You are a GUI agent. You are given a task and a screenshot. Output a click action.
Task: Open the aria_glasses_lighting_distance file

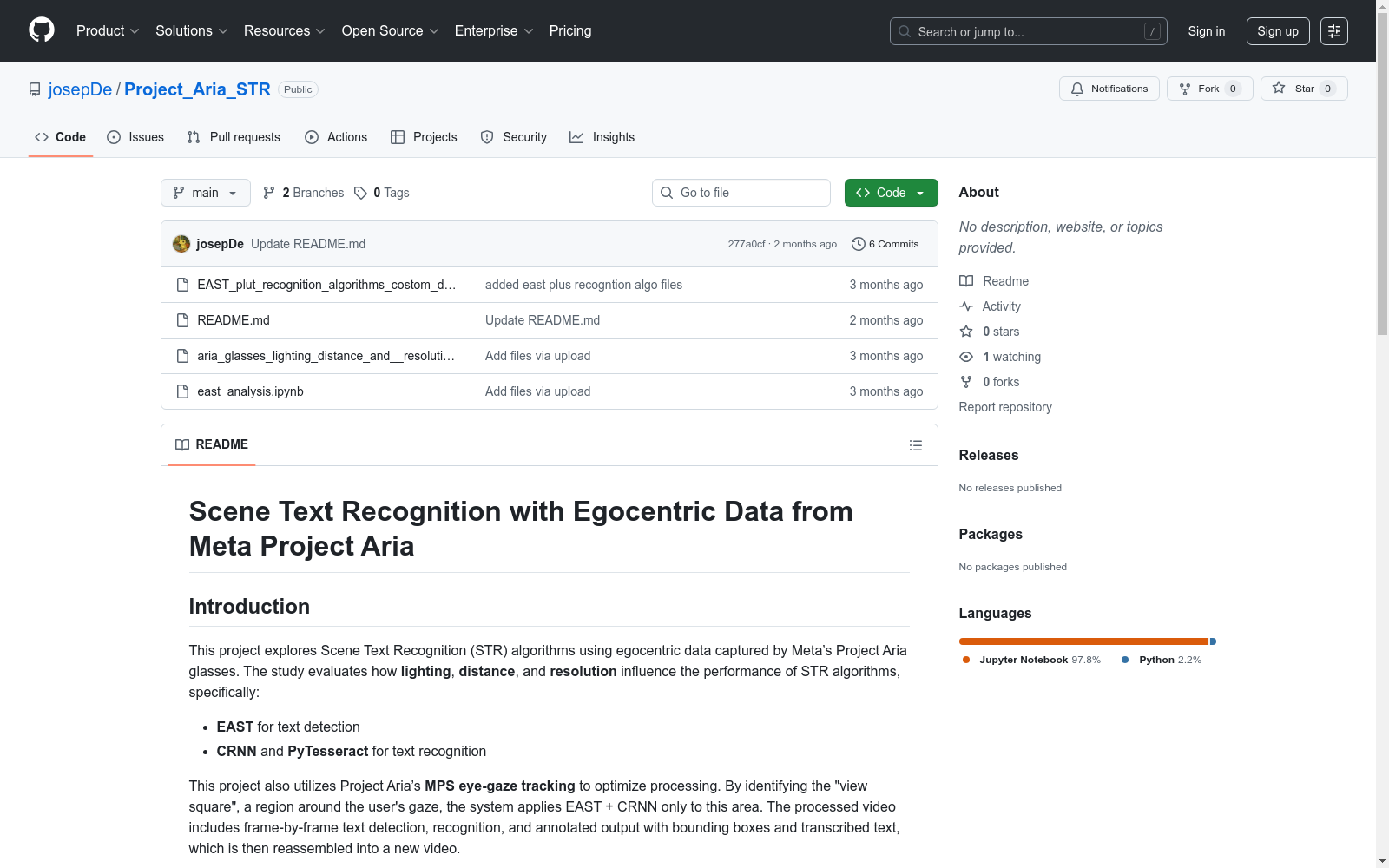click(x=326, y=356)
